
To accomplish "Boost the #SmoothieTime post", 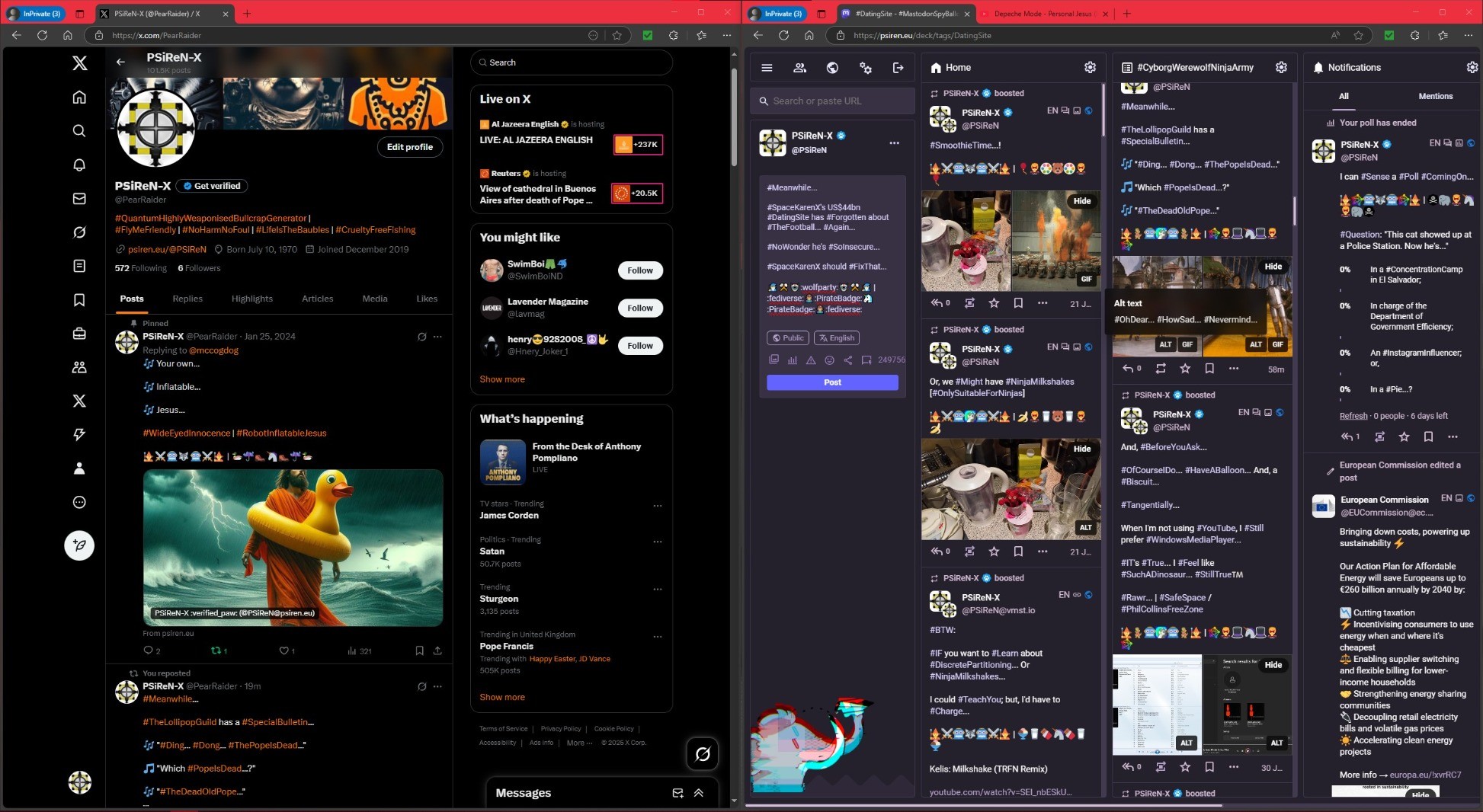I will coord(969,303).
